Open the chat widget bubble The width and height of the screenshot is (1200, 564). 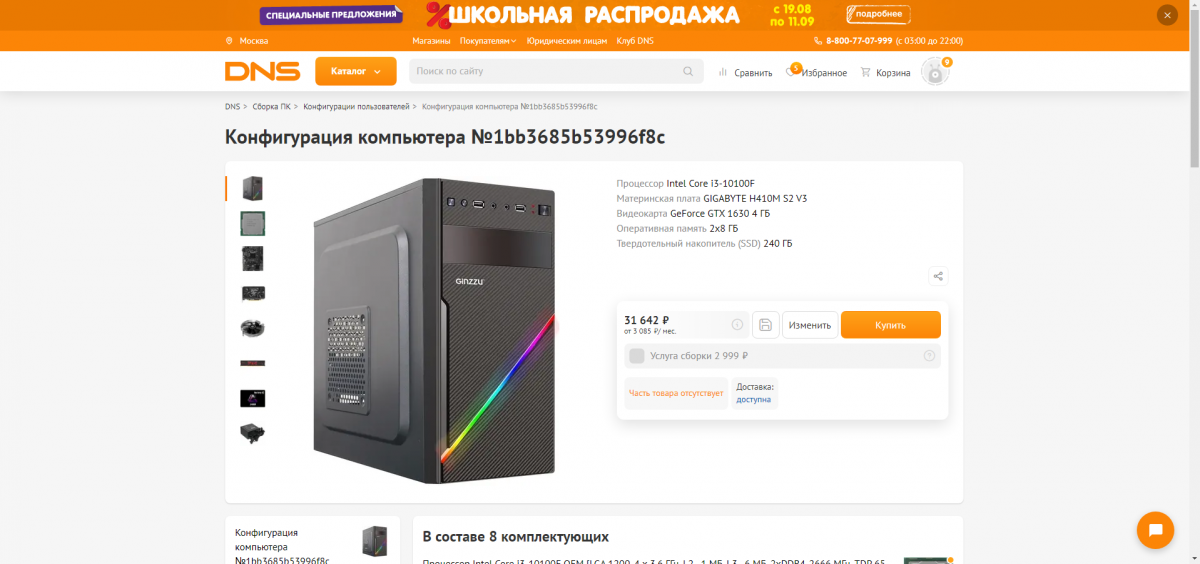coord(1154,530)
